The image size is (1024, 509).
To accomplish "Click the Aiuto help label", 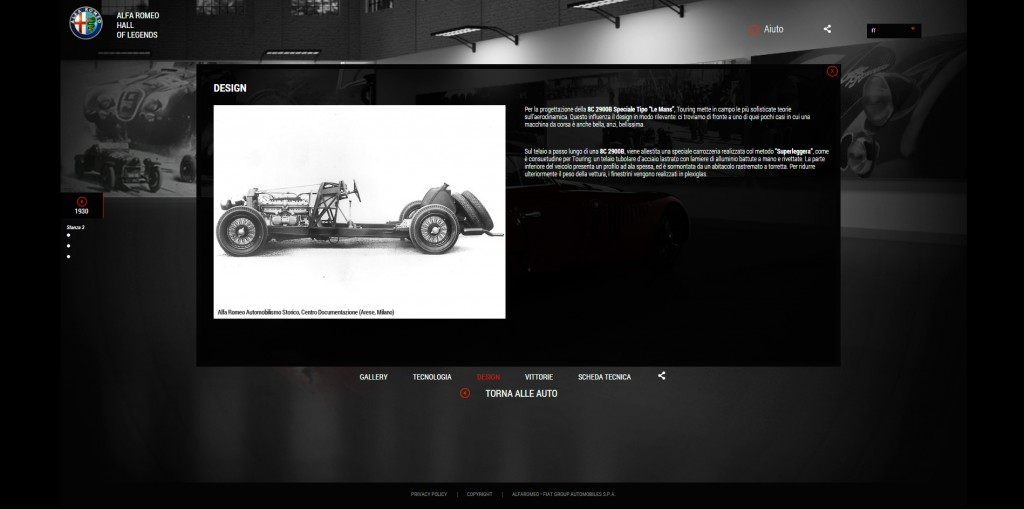I will pos(773,29).
